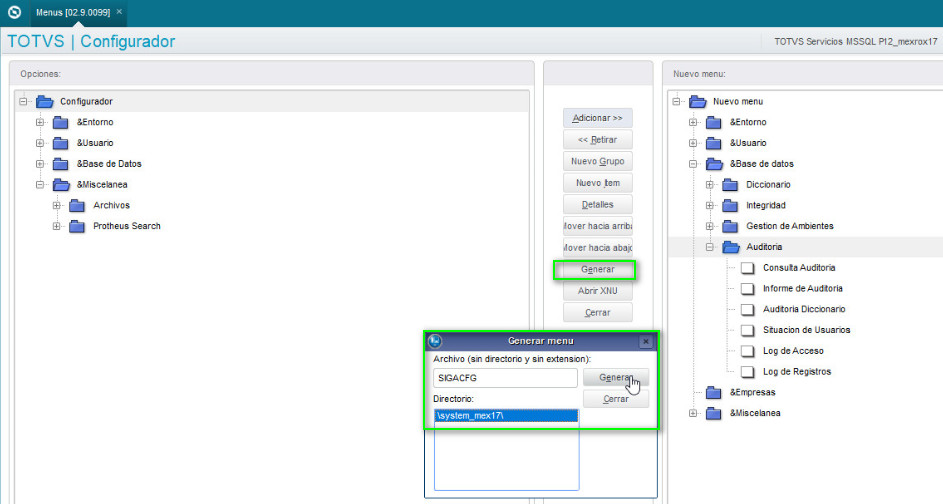Expand &Usuario in Opciones tree
Viewport: 943px width, 504px height.
tap(40, 143)
